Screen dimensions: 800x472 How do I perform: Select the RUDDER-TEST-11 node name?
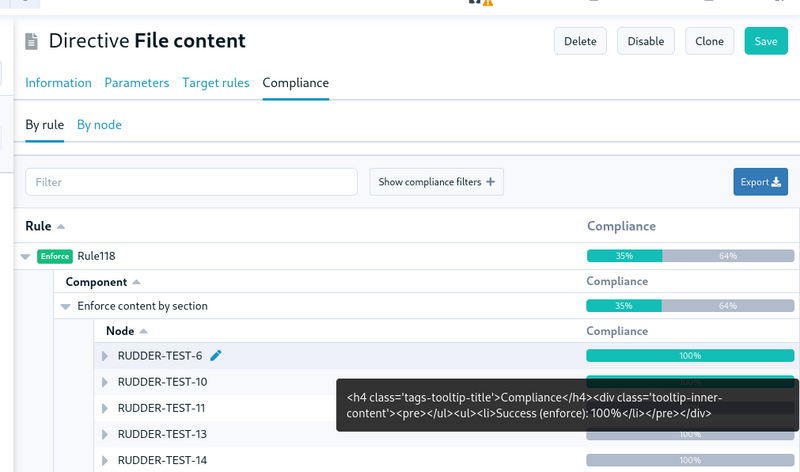click(x=161, y=408)
